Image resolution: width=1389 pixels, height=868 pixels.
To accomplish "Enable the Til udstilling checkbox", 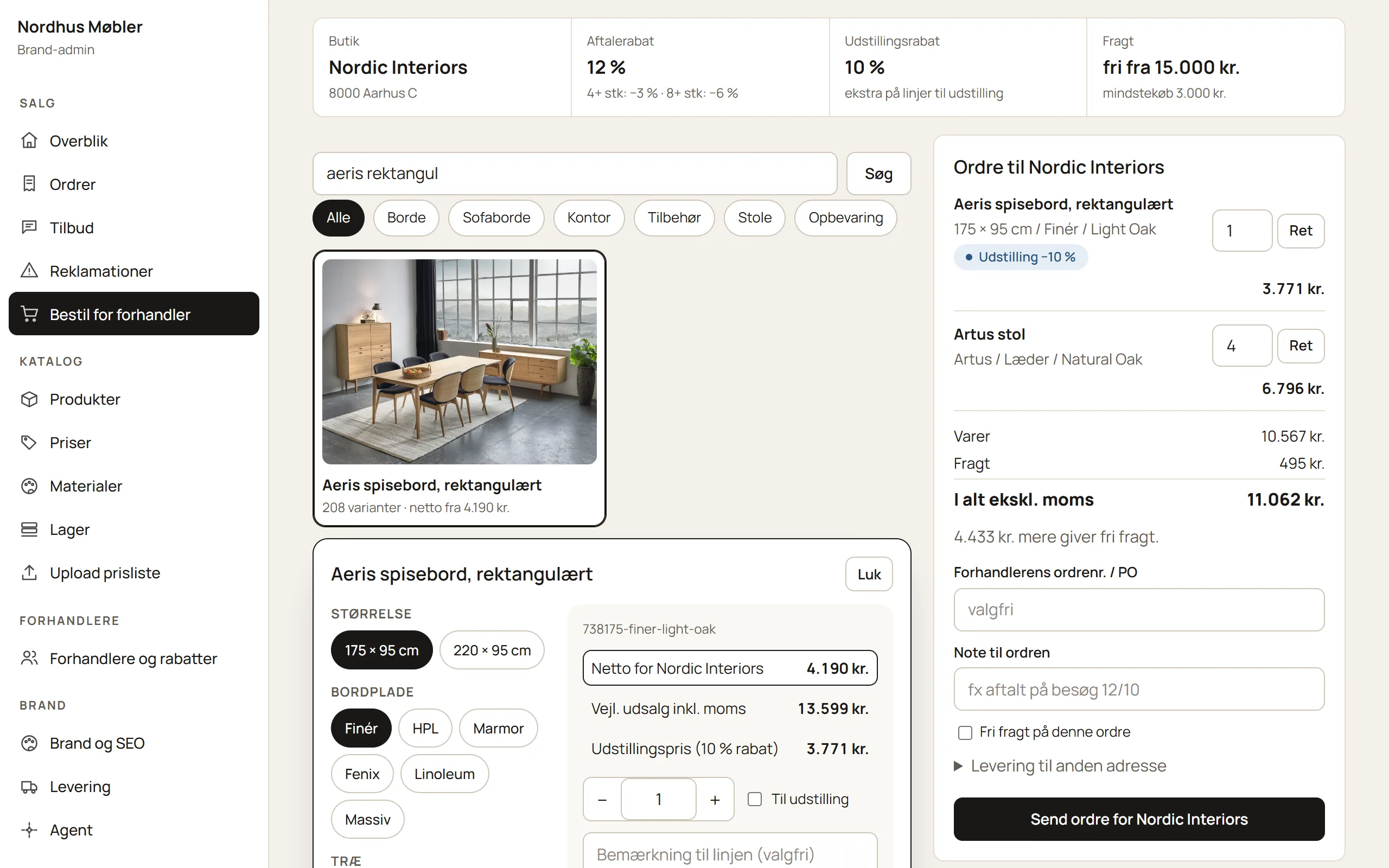I will coord(755,799).
